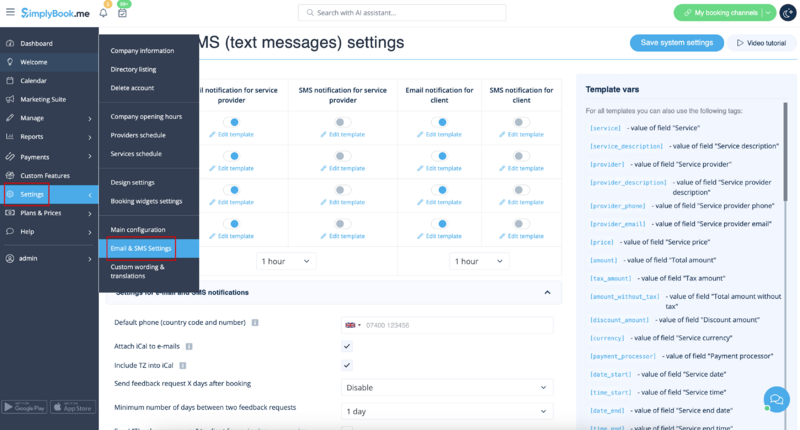Viewport: 800px width, 430px height.
Task: Open My booking channels dropdown arrow
Action: click(768, 13)
